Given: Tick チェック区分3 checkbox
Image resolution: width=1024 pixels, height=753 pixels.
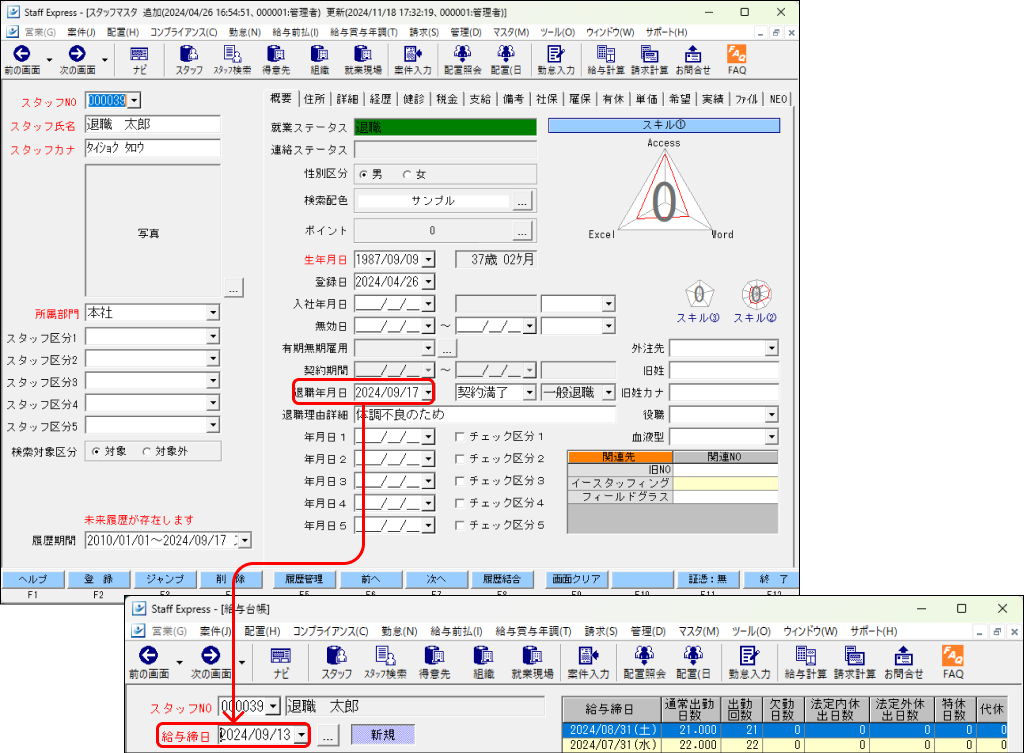Looking at the screenshot, I should tap(460, 481).
